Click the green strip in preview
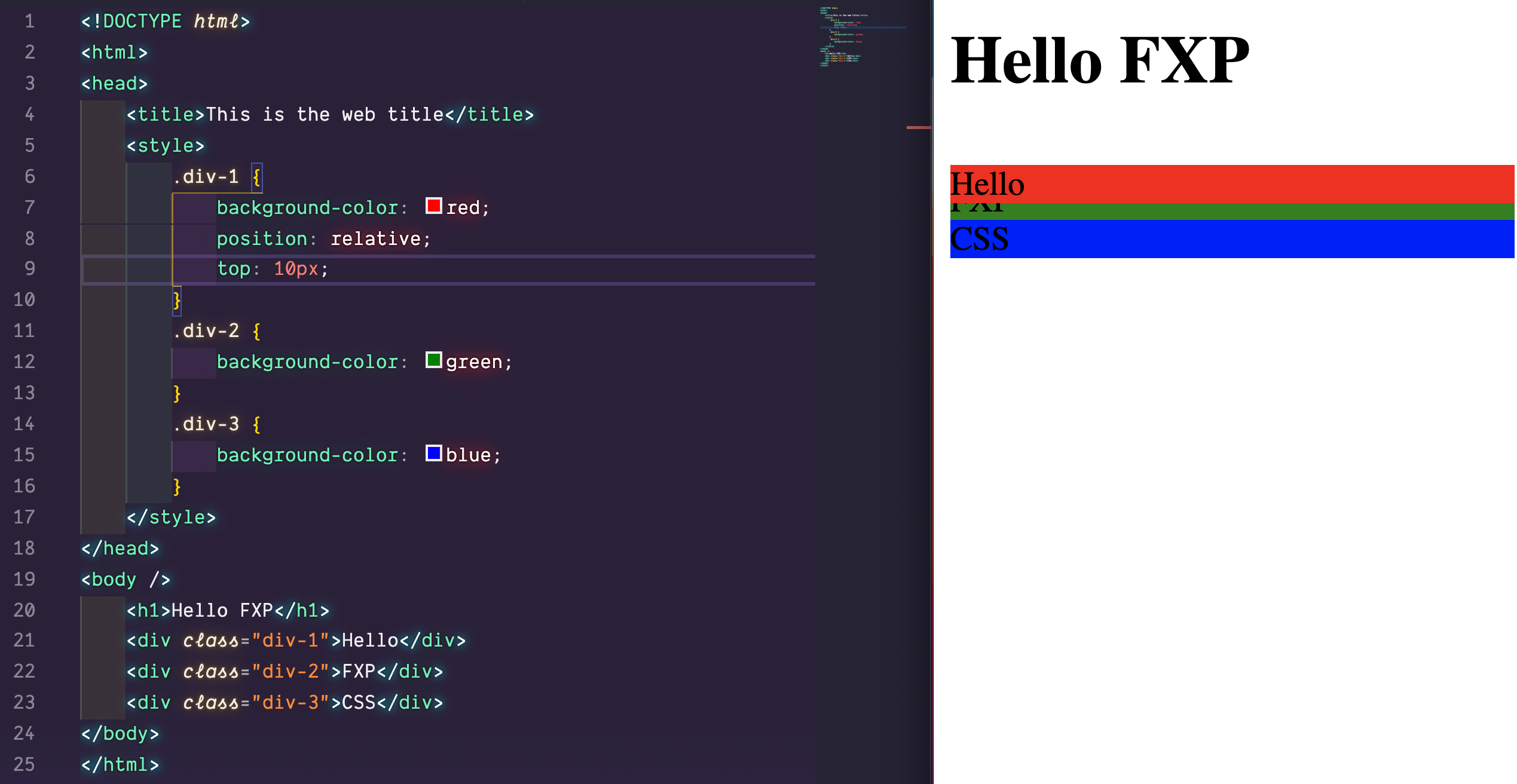This screenshot has width=1517, height=784. (1231, 212)
